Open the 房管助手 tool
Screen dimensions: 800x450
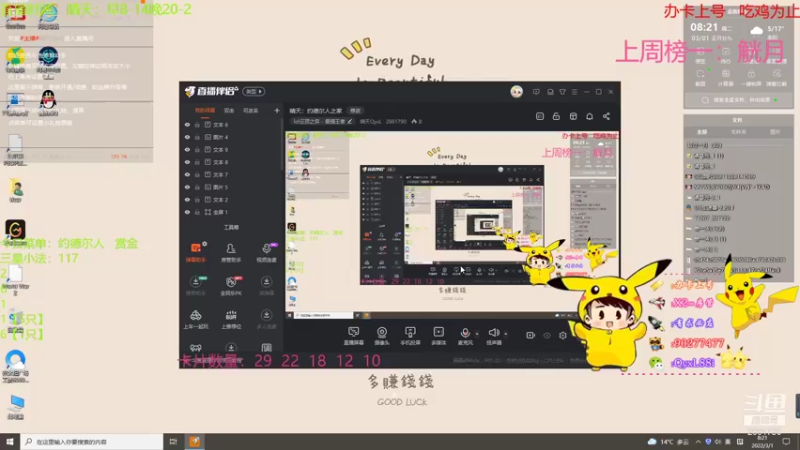pos(231,252)
